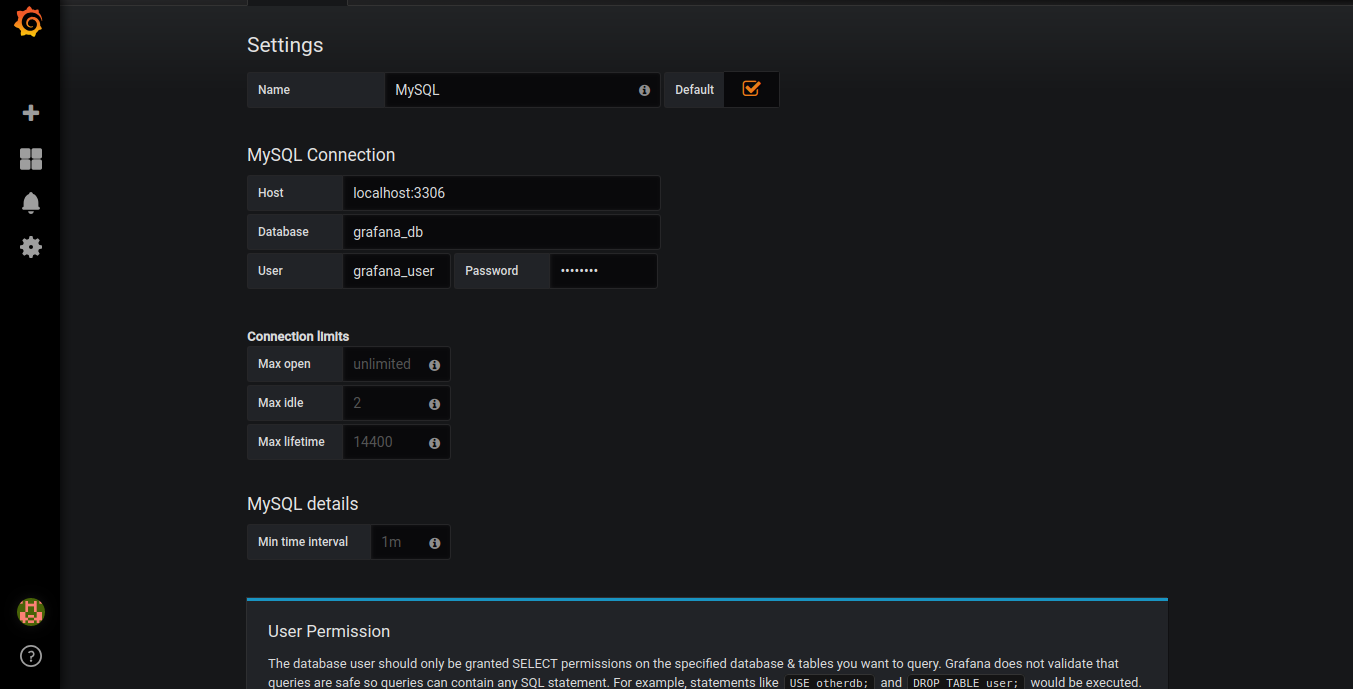Edit the User field grafana_user

point(396,271)
